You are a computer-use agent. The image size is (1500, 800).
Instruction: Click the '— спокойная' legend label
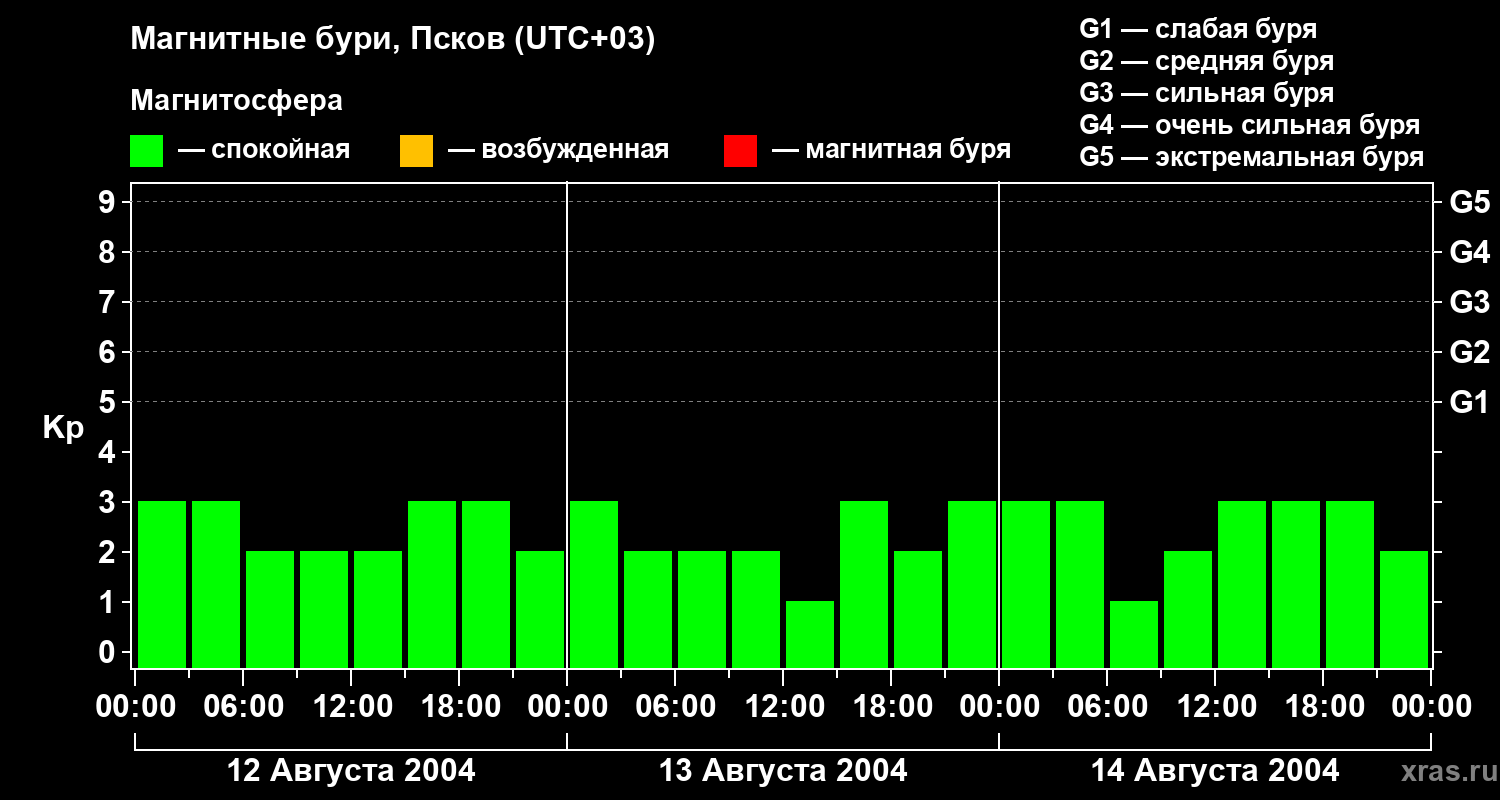click(x=264, y=150)
